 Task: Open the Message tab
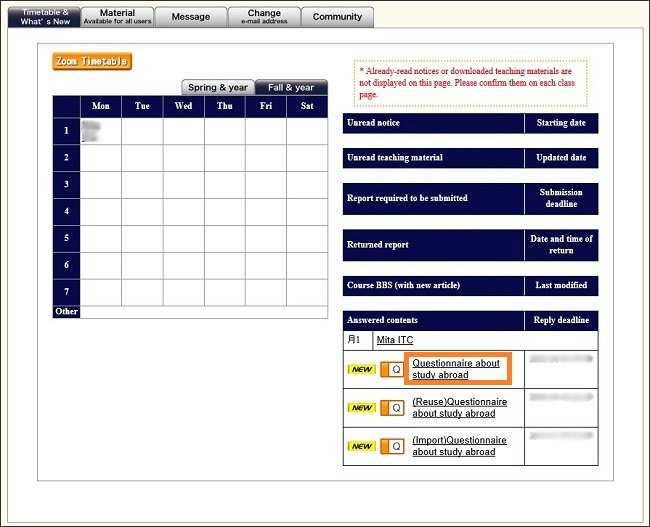[x=190, y=17]
